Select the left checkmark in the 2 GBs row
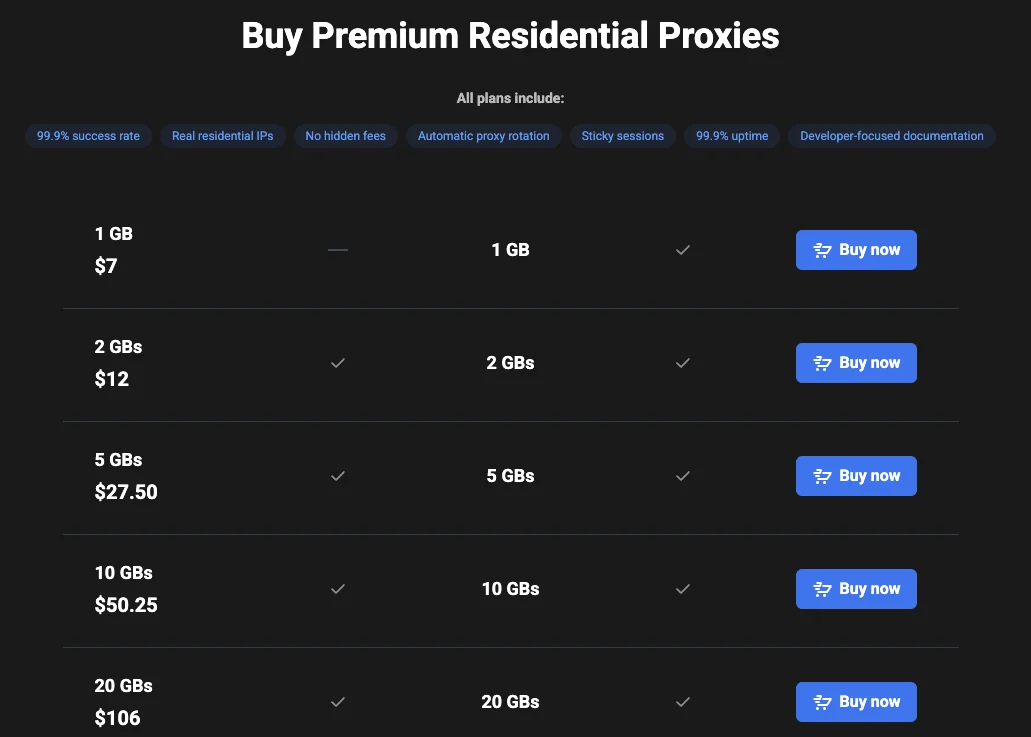The height and width of the screenshot is (737, 1031). coord(338,363)
